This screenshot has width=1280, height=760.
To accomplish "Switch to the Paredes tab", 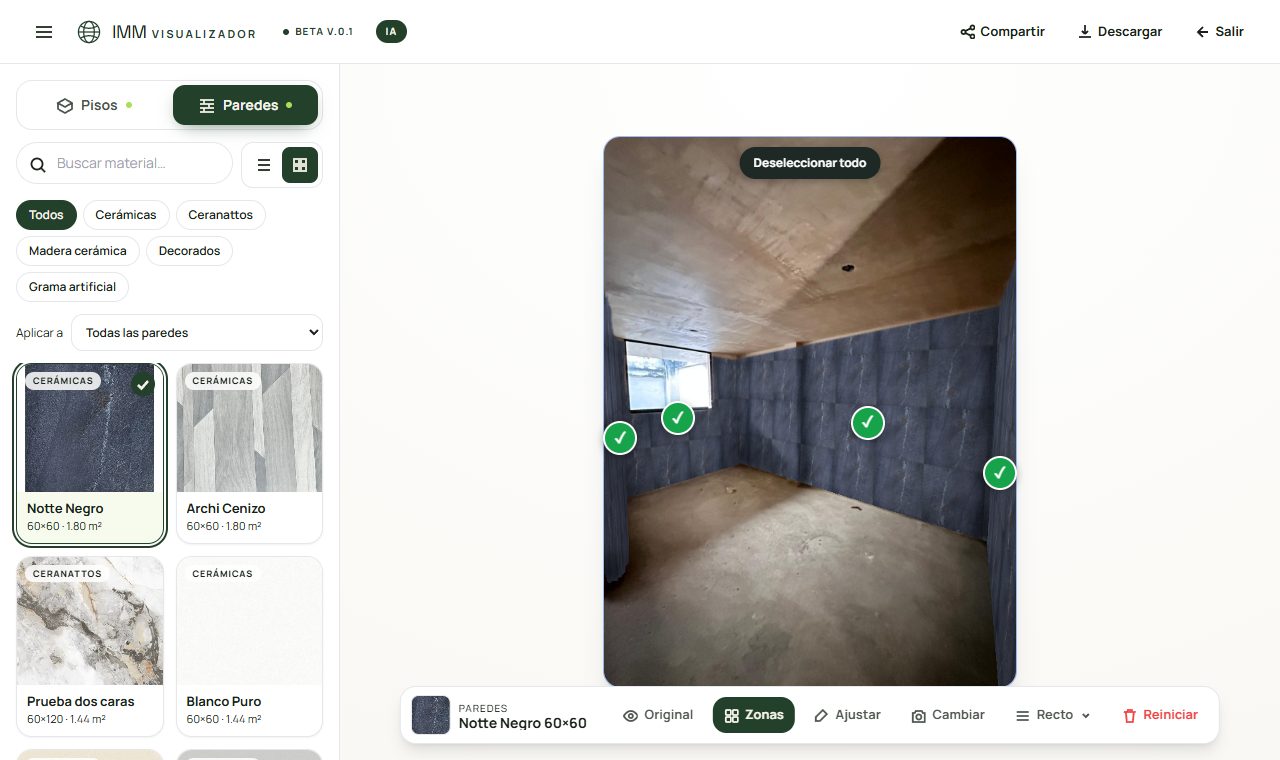I will point(245,105).
